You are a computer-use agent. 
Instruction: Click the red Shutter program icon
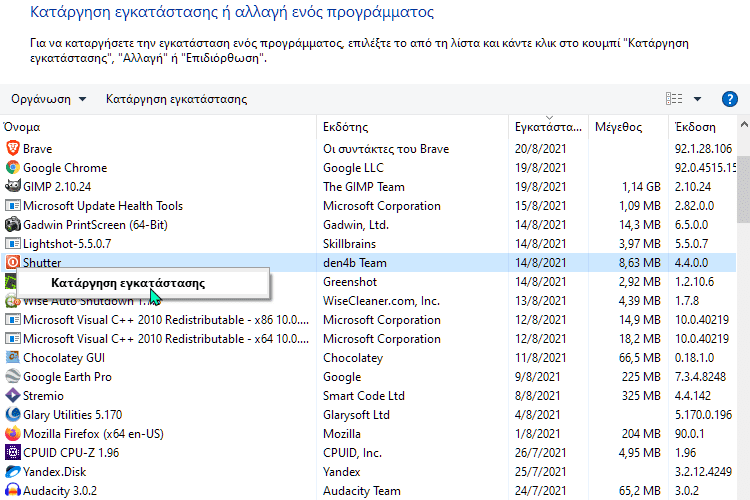12,262
